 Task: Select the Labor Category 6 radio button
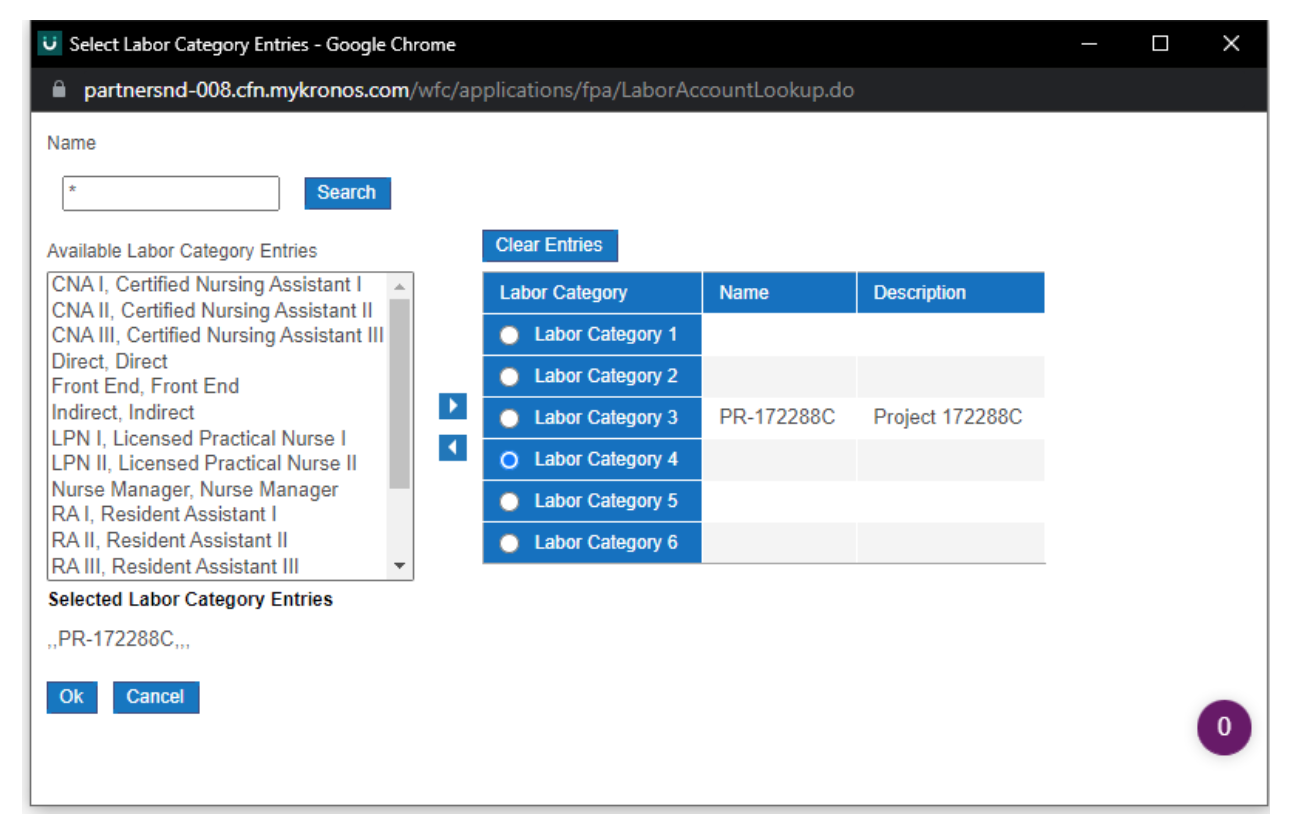pos(509,543)
